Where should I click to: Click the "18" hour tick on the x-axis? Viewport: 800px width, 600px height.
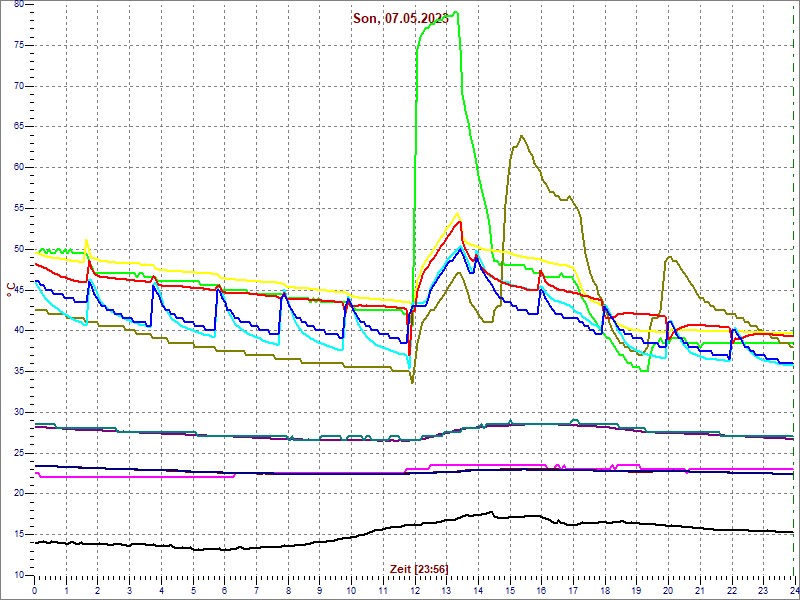(604, 590)
